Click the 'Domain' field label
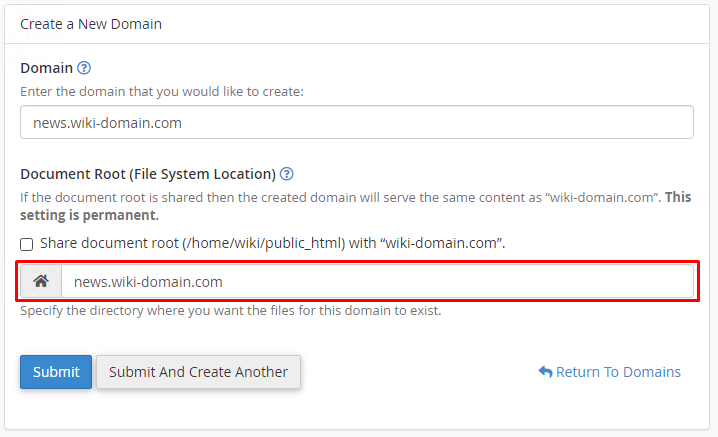This screenshot has height=437, width=718. (x=46, y=69)
